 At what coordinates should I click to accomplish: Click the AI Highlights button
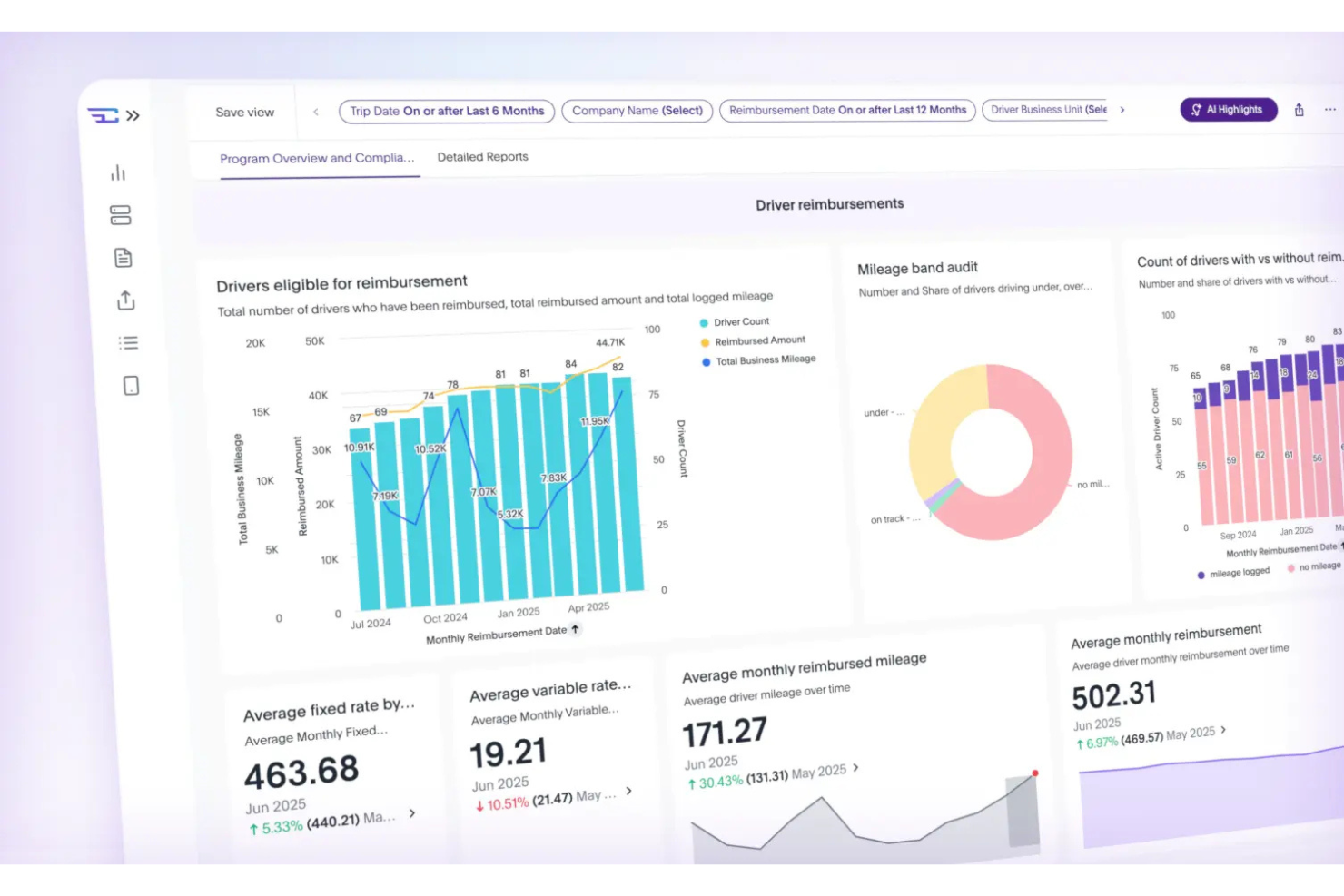coord(1228,109)
